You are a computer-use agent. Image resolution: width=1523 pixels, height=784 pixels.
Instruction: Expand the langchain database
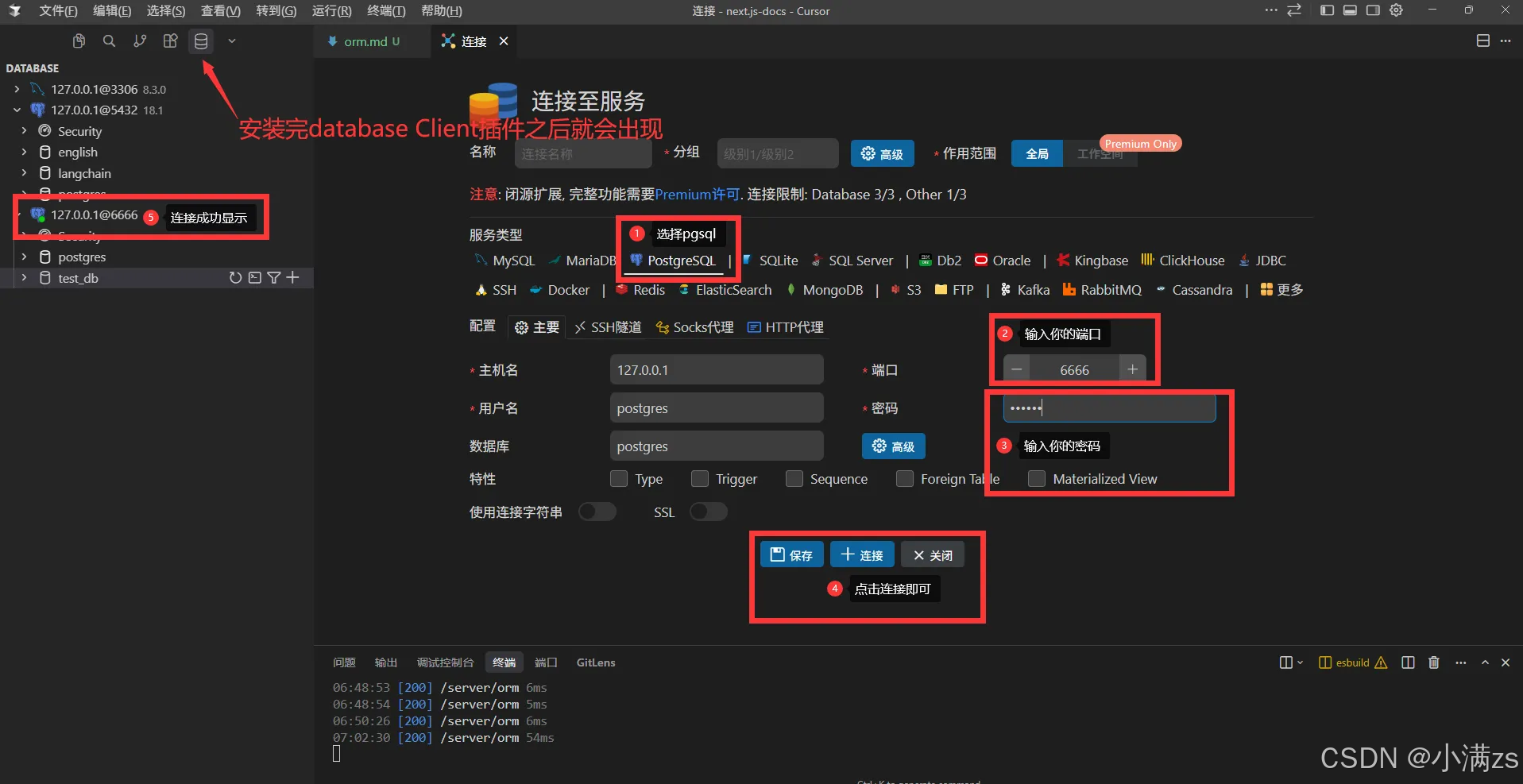point(24,173)
